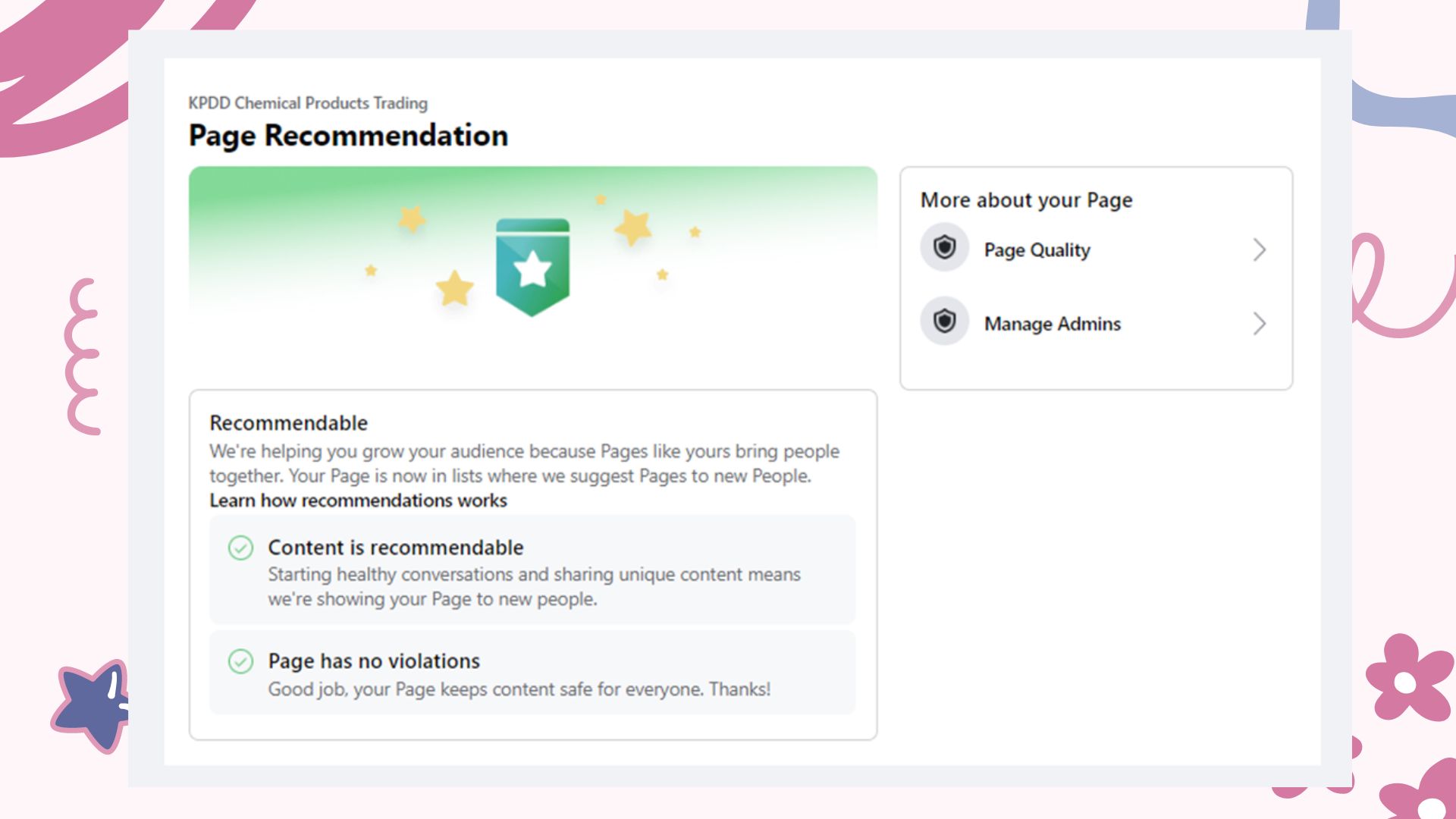Click the Page Recommendation heading
Screen dimensions: 1456x819
[x=348, y=136]
